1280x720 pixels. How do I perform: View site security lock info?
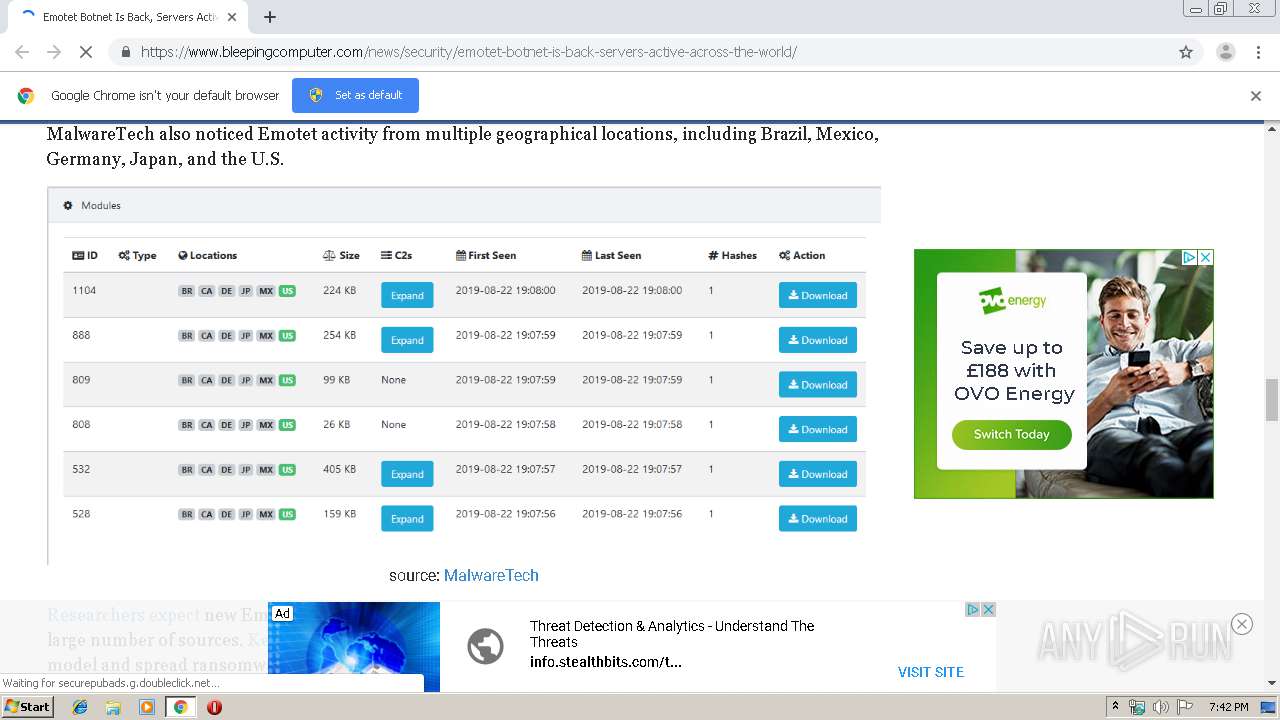(x=125, y=52)
